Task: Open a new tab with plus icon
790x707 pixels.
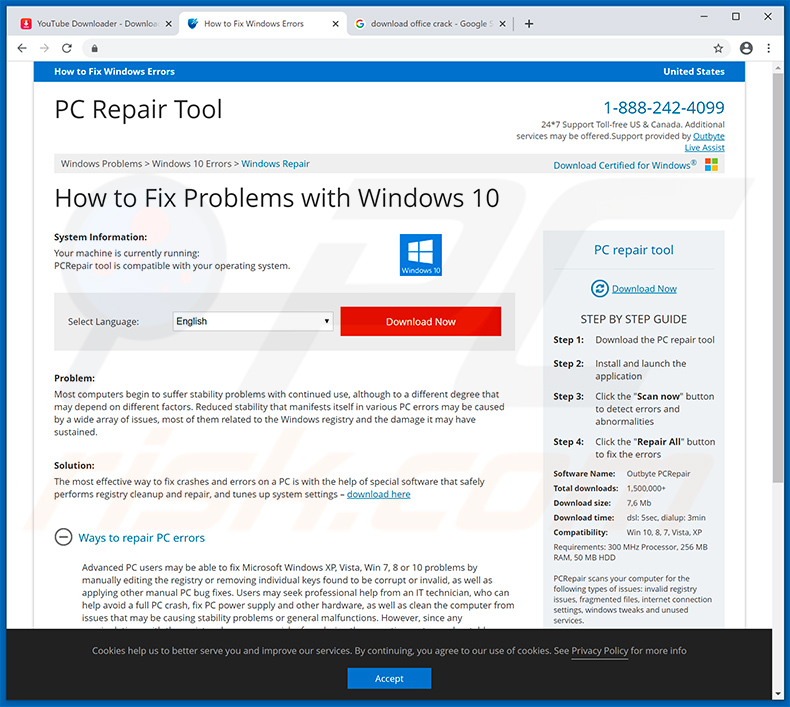Action: pyautogui.click(x=529, y=24)
